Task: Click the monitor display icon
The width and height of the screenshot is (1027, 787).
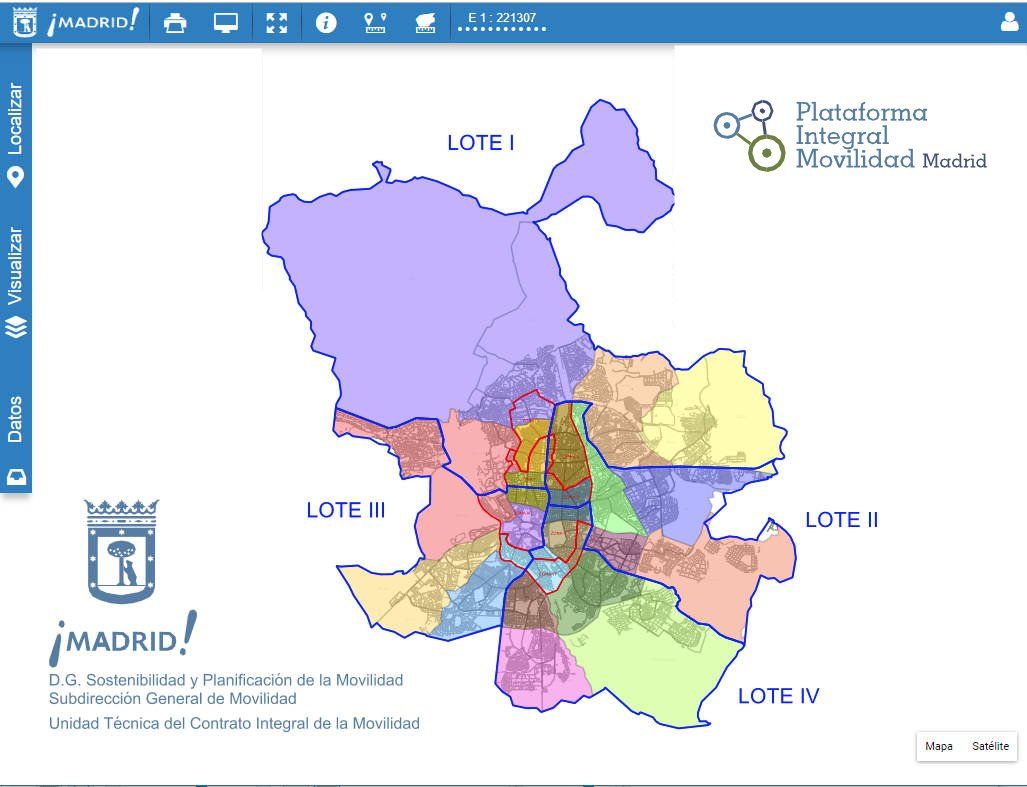Action: (226, 23)
